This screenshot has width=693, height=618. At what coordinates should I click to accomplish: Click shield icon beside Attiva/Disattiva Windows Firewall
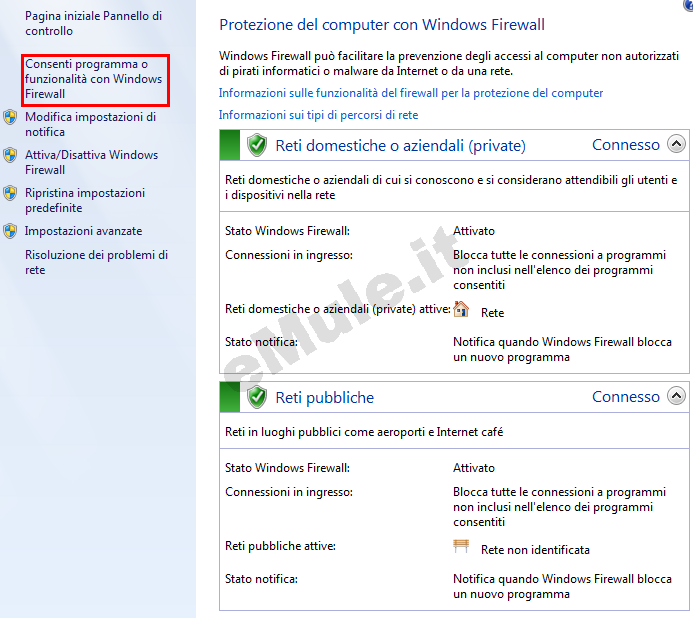10,156
